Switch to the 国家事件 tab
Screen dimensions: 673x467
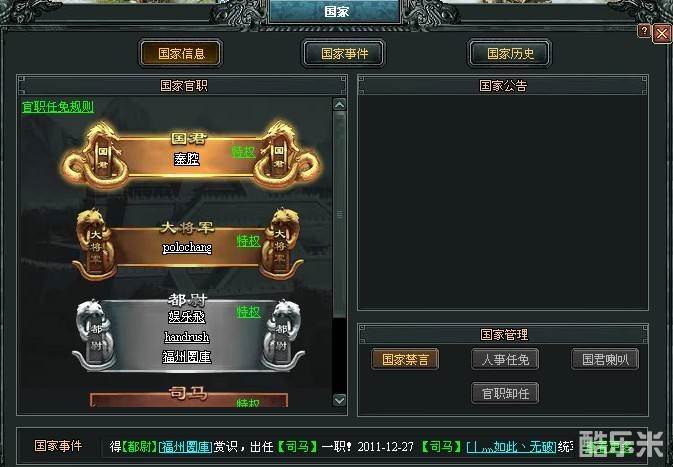(344, 54)
